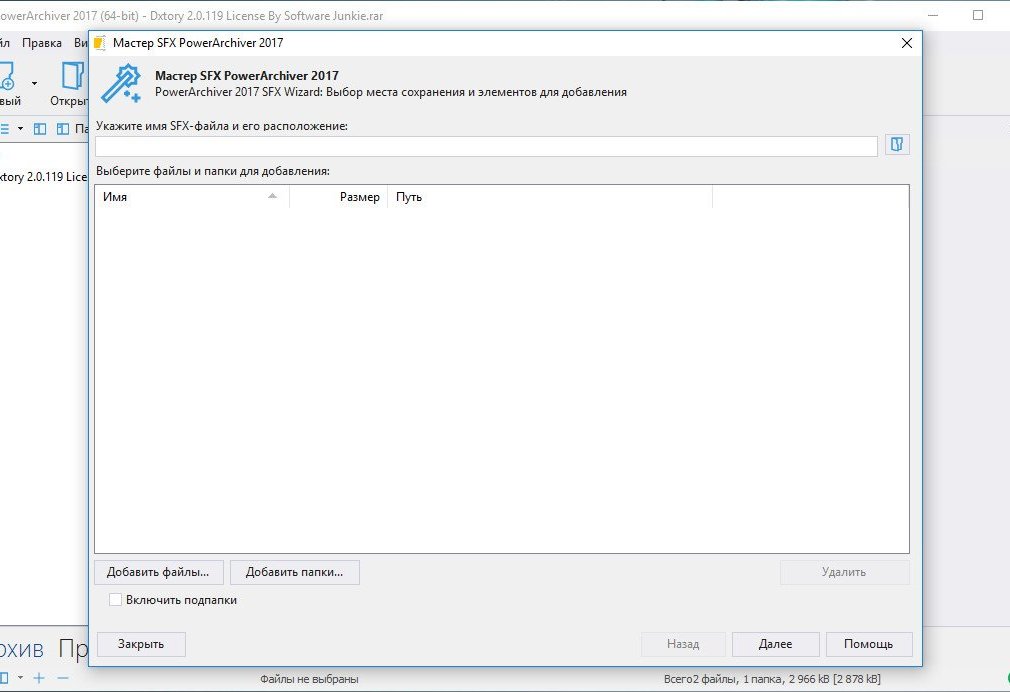Click the panel layout icon next to the 'Па' label
Screen dimensions: 1010x692
pos(62,129)
